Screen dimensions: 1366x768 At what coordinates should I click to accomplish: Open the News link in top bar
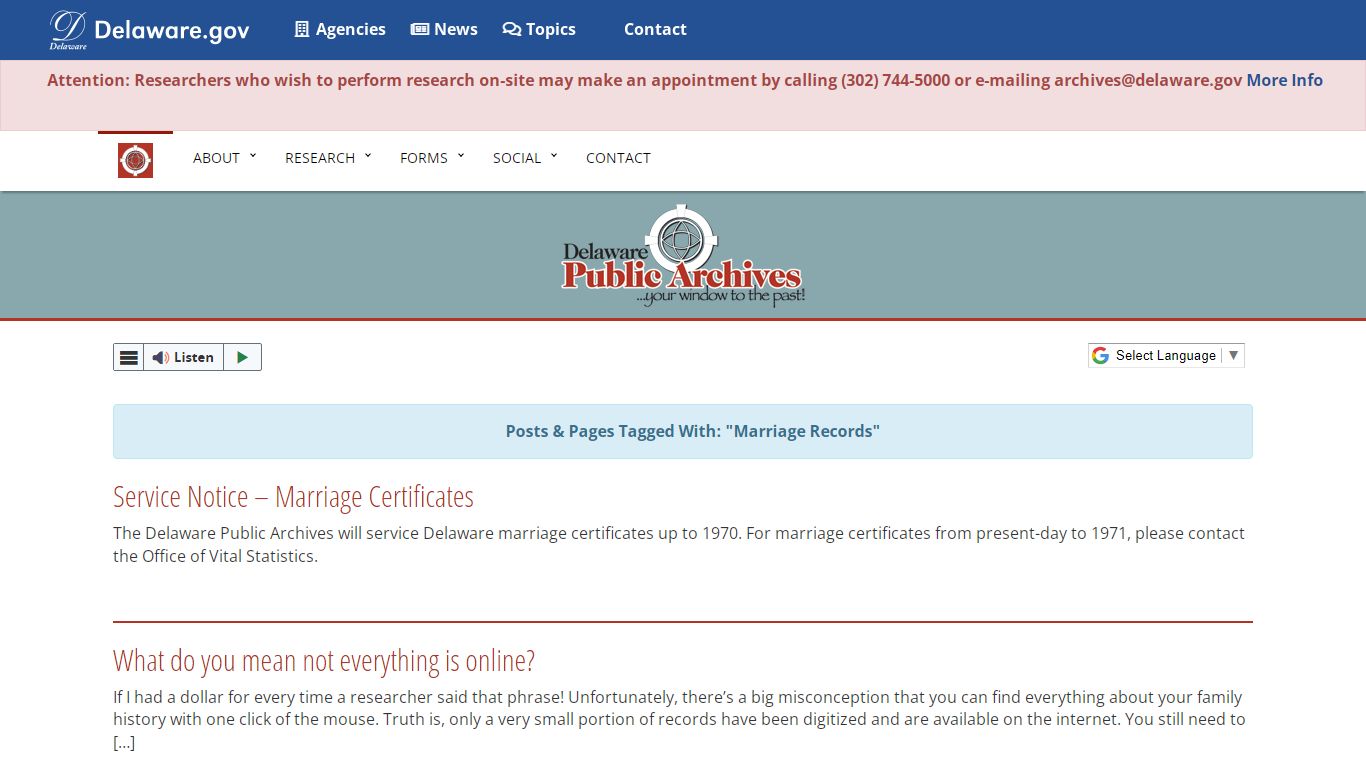tap(444, 29)
